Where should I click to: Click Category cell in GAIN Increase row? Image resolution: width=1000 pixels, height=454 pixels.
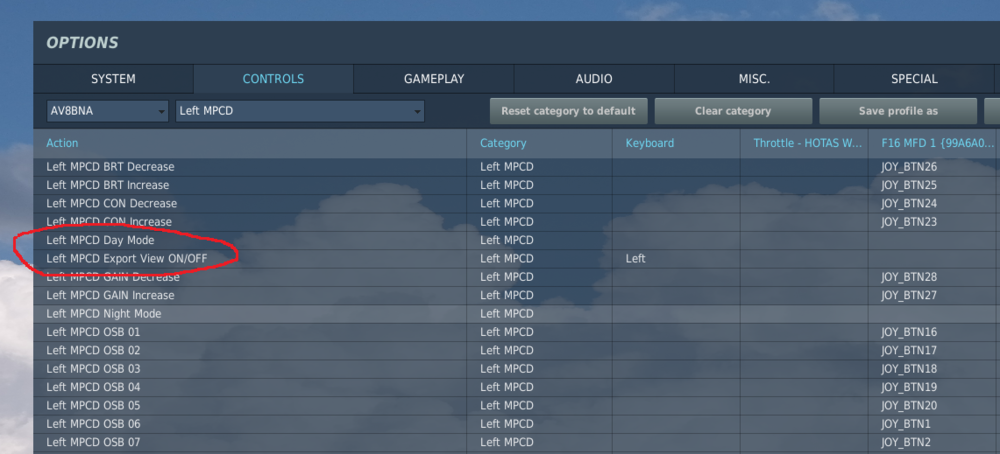pyautogui.click(x=540, y=296)
